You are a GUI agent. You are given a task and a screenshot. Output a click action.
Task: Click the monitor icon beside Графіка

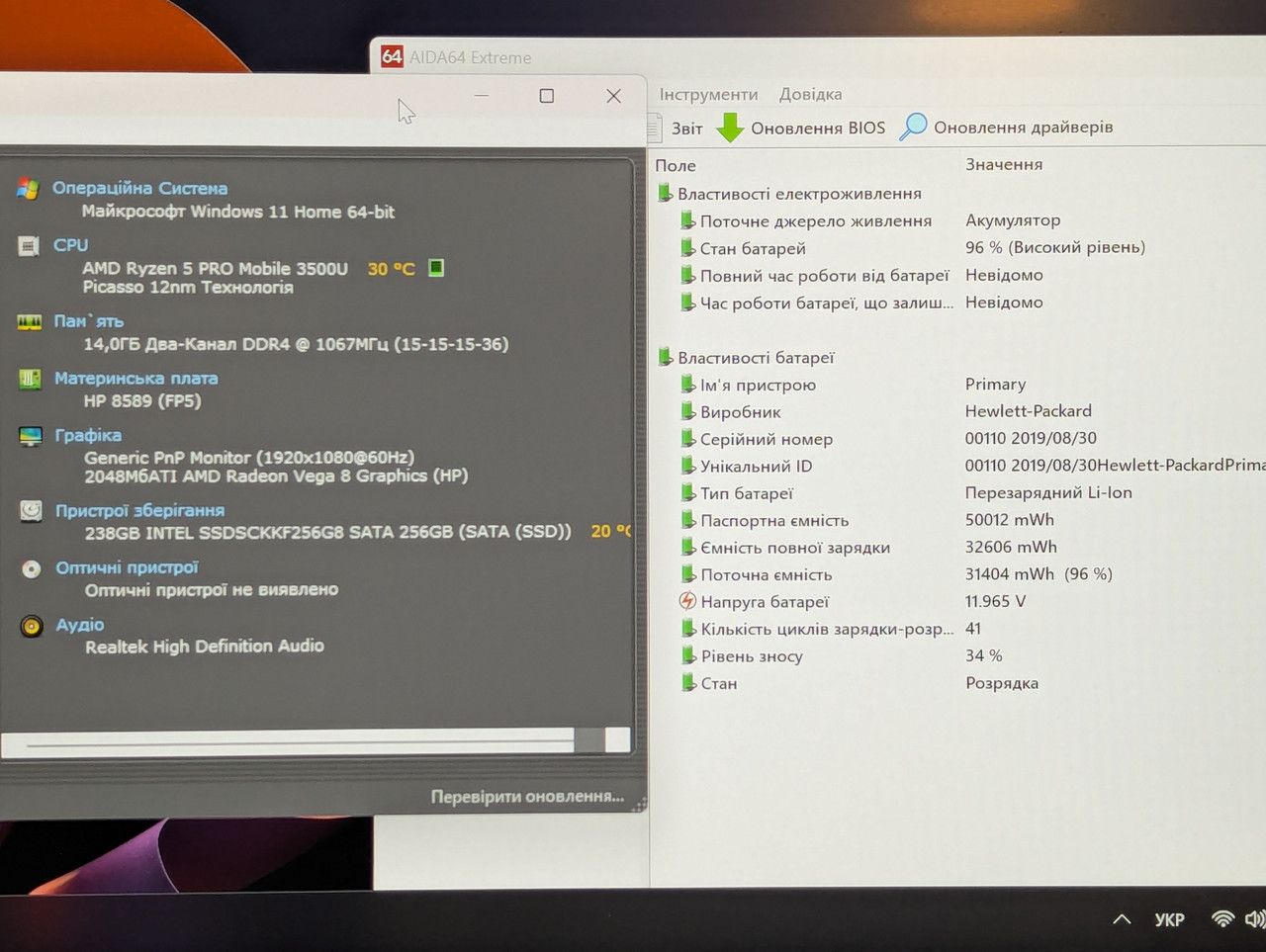pyautogui.click(x=31, y=436)
